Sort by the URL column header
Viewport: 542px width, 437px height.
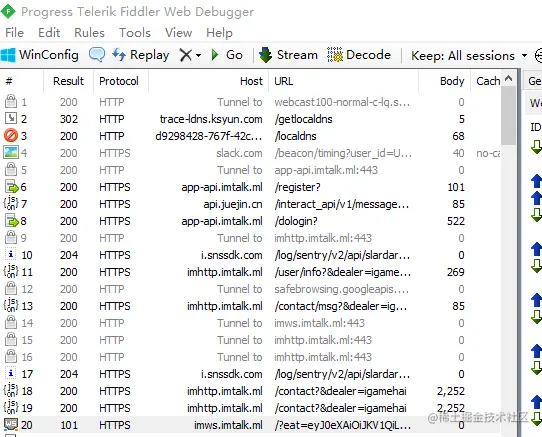[344, 81]
